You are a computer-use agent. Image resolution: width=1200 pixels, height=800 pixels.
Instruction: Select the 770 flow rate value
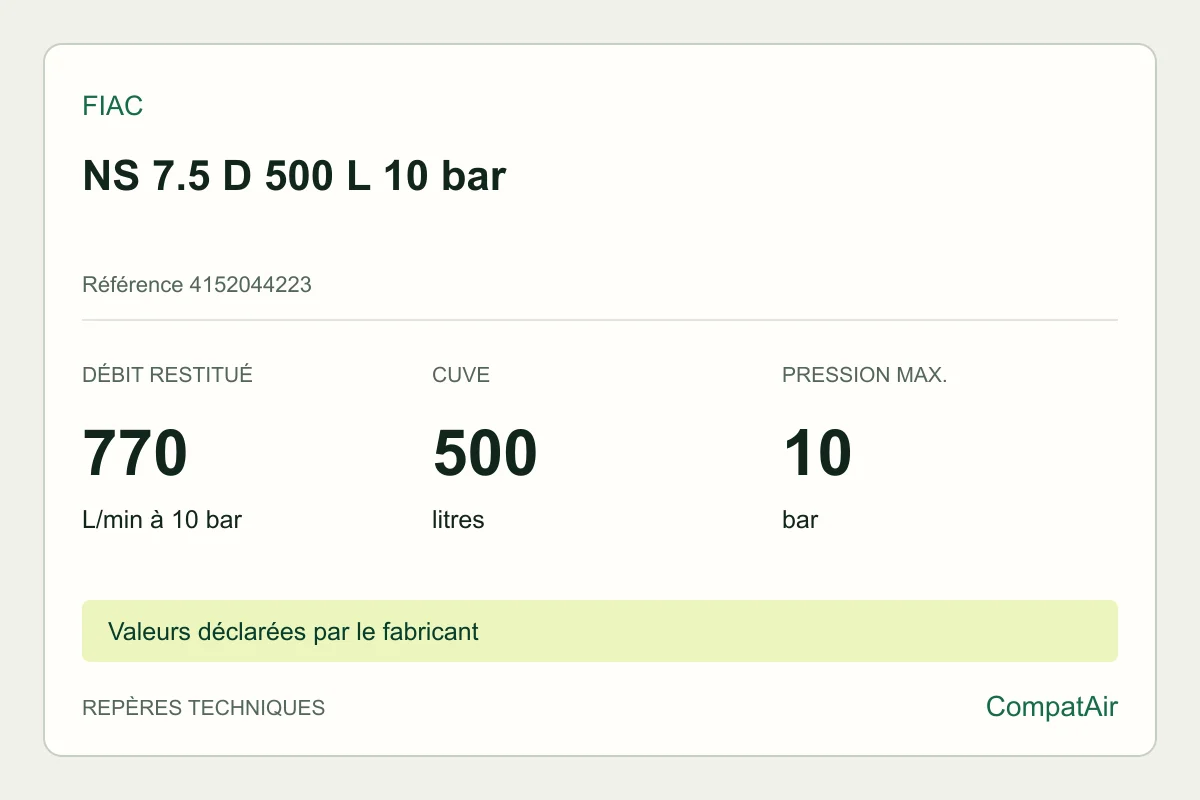pyautogui.click(x=135, y=453)
